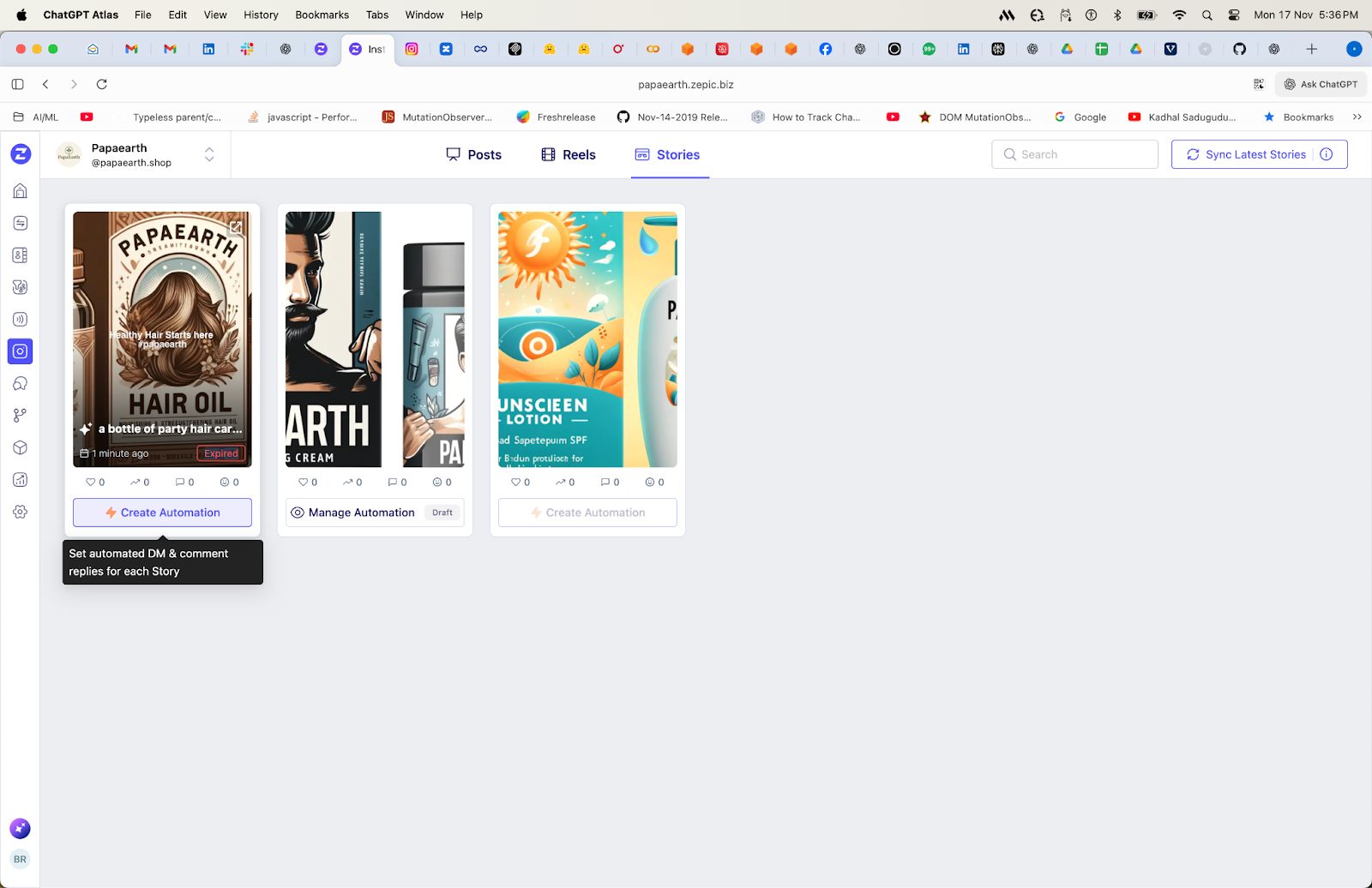Open the sunscreen lotion story thumbnail
Screen dimensions: 1372x888
click(587, 339)
